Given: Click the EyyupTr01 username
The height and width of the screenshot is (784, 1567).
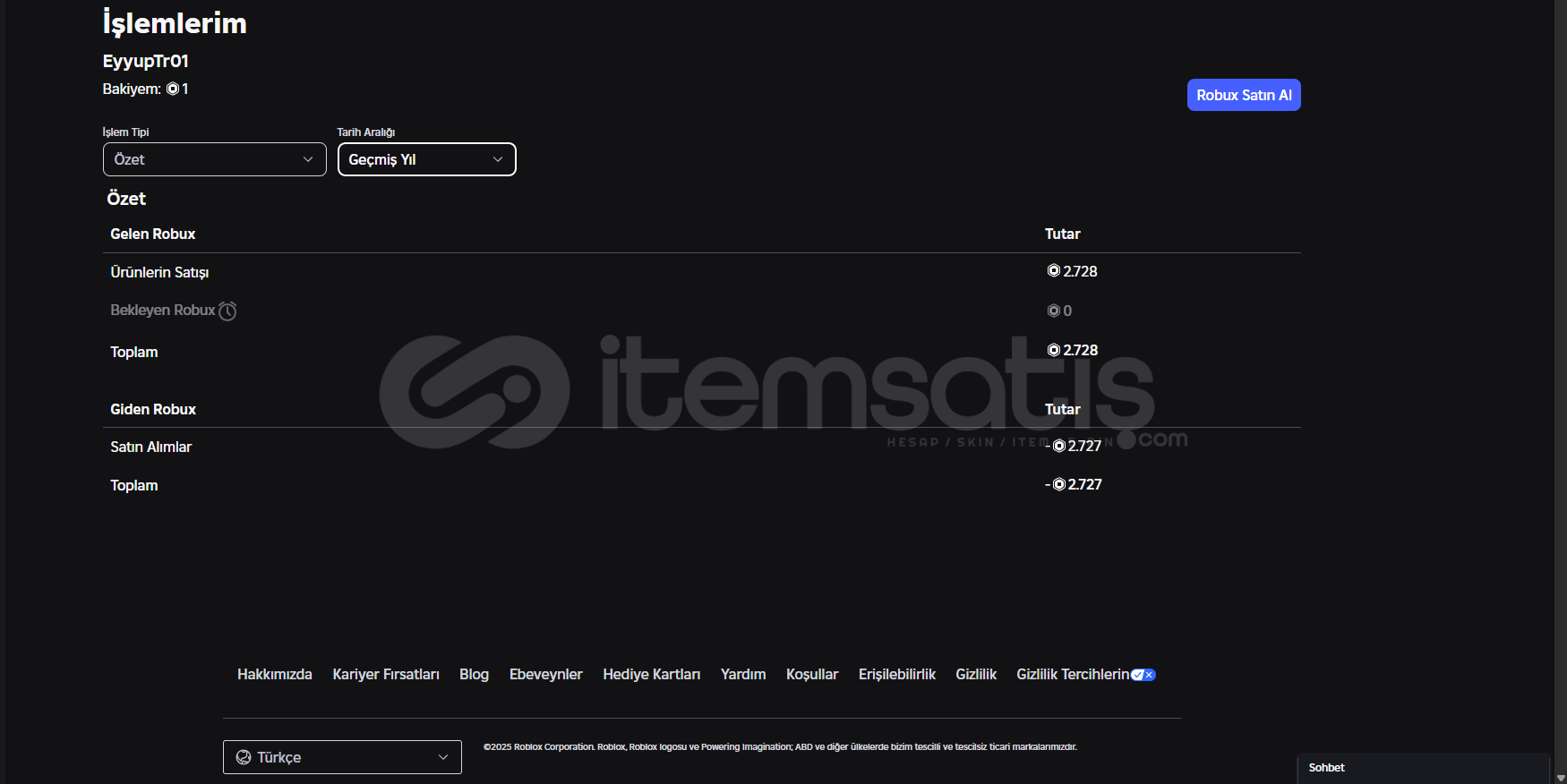Looking at the screenshot, I should (x=146, y=61).
